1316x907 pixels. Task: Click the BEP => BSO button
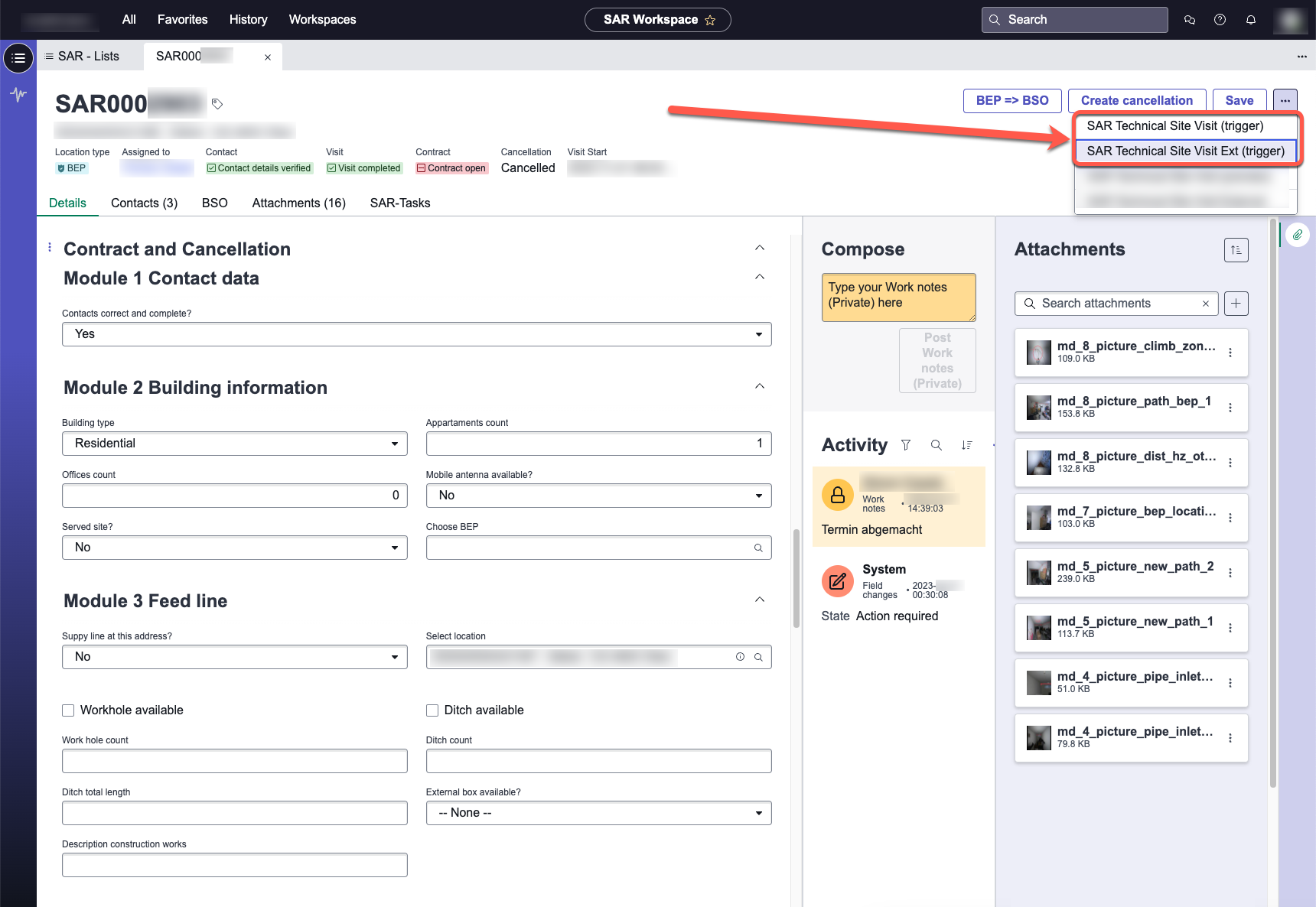1011,101
